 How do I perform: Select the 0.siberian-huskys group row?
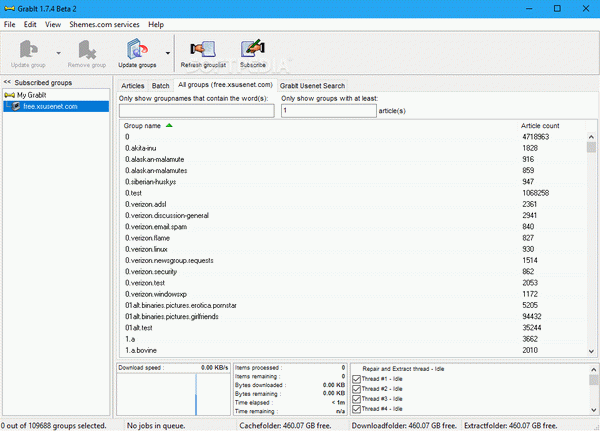click(353, 181)
